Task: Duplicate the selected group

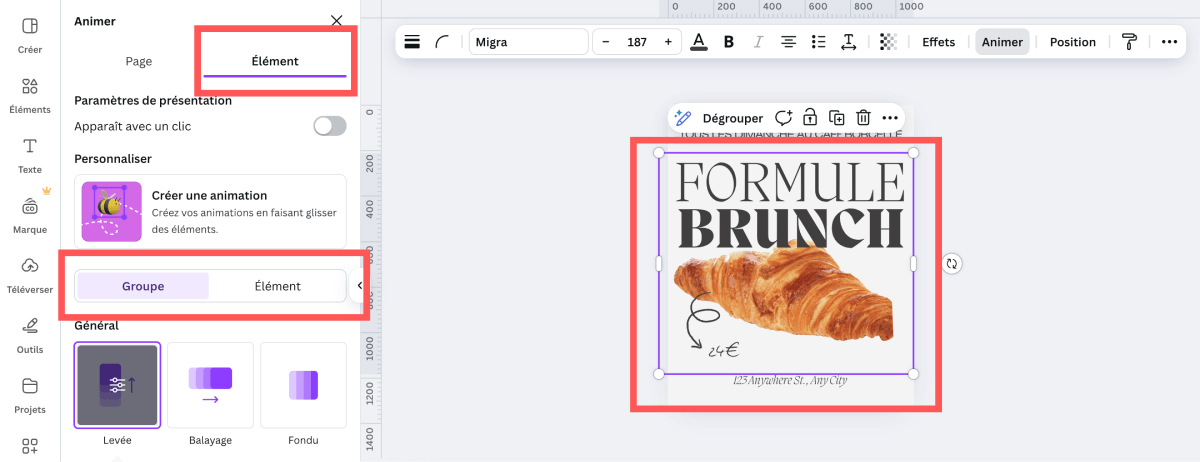Action: pyautogui.click(x=837, y=118)
